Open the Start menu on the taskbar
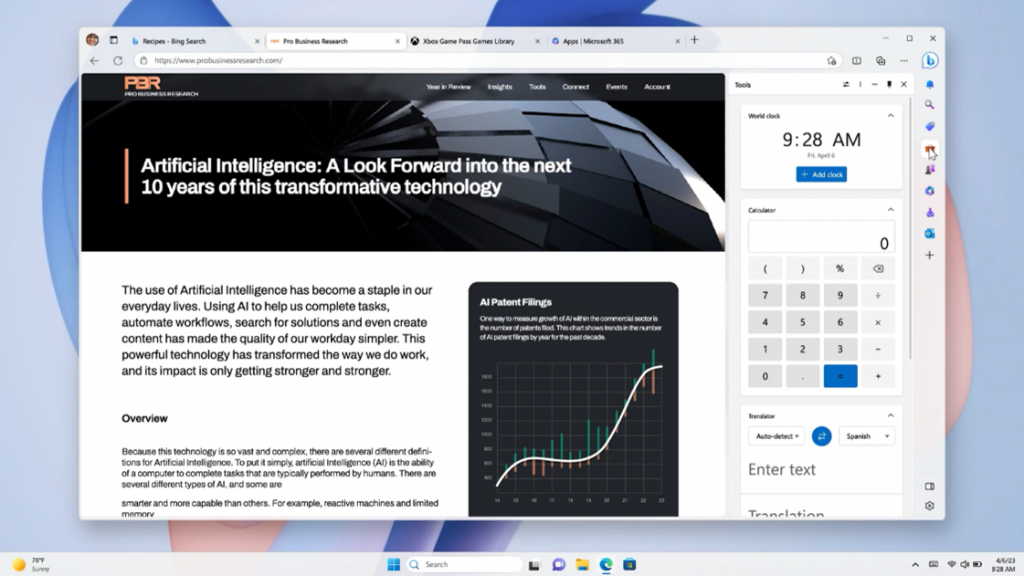 pos(392,563)
